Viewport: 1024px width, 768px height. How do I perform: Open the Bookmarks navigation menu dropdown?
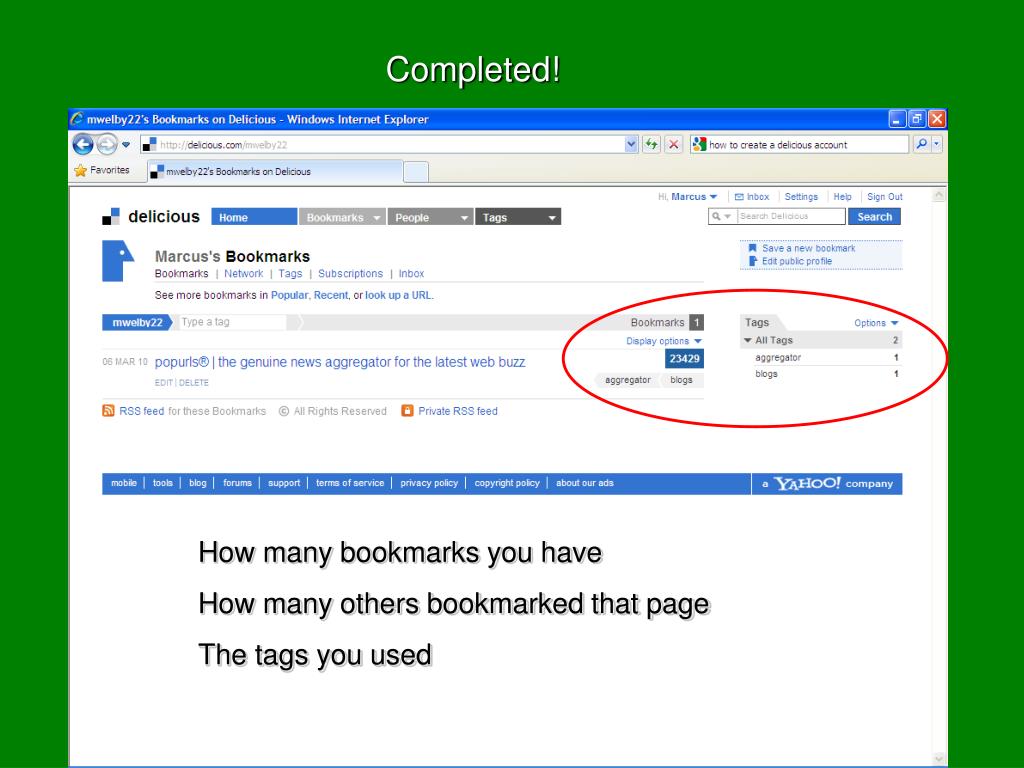(x=342, y=217)
